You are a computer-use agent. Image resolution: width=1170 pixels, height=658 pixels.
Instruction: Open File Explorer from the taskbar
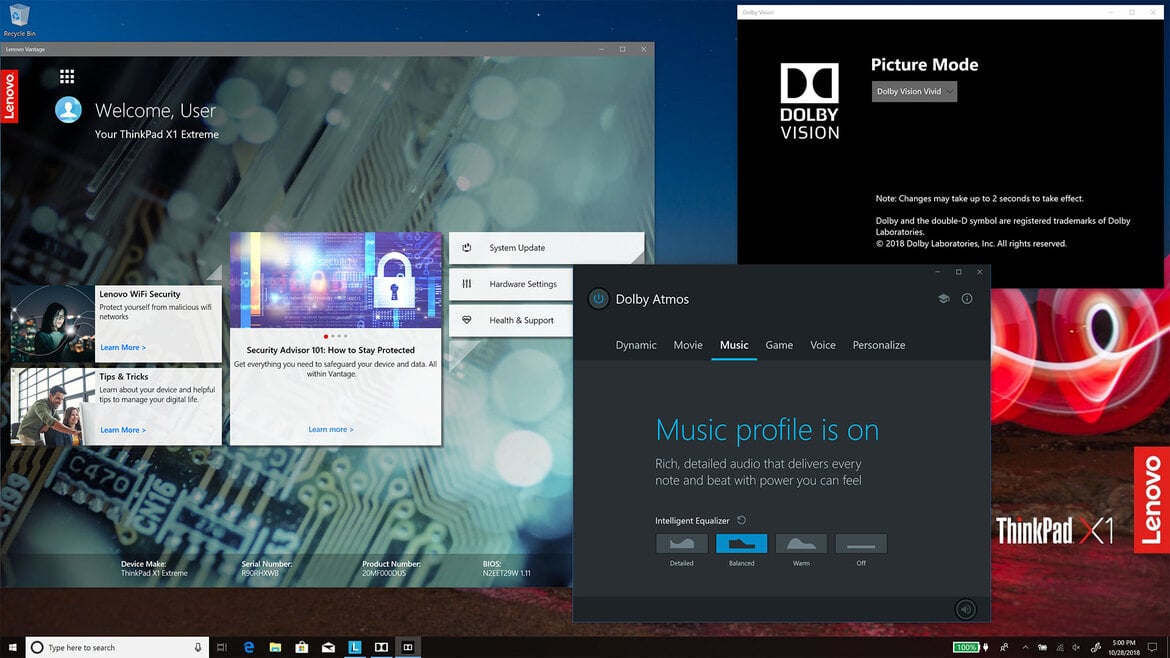pyautogui.click(x=275, y=647)
